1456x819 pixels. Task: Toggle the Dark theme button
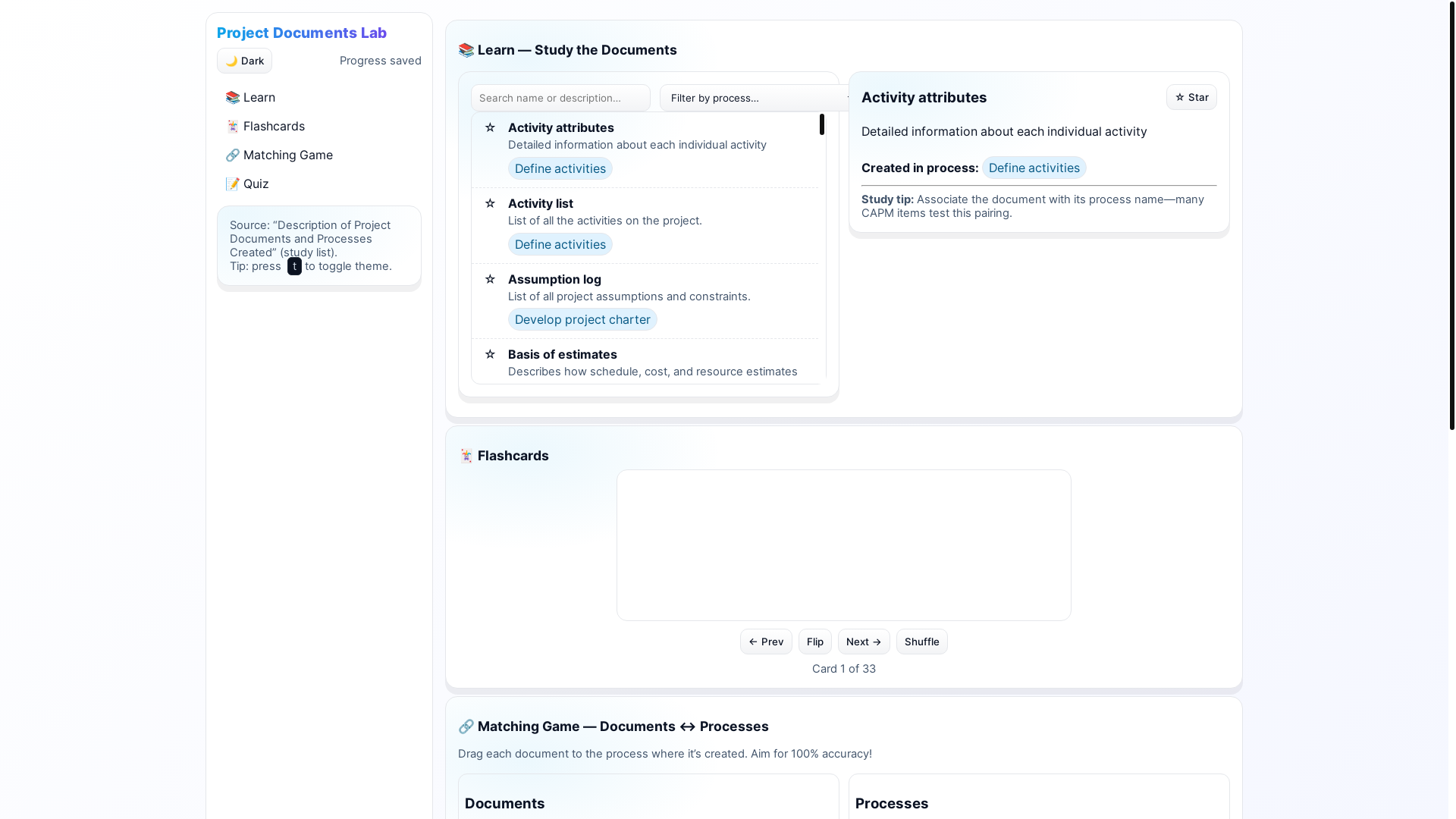coord(244,61)
